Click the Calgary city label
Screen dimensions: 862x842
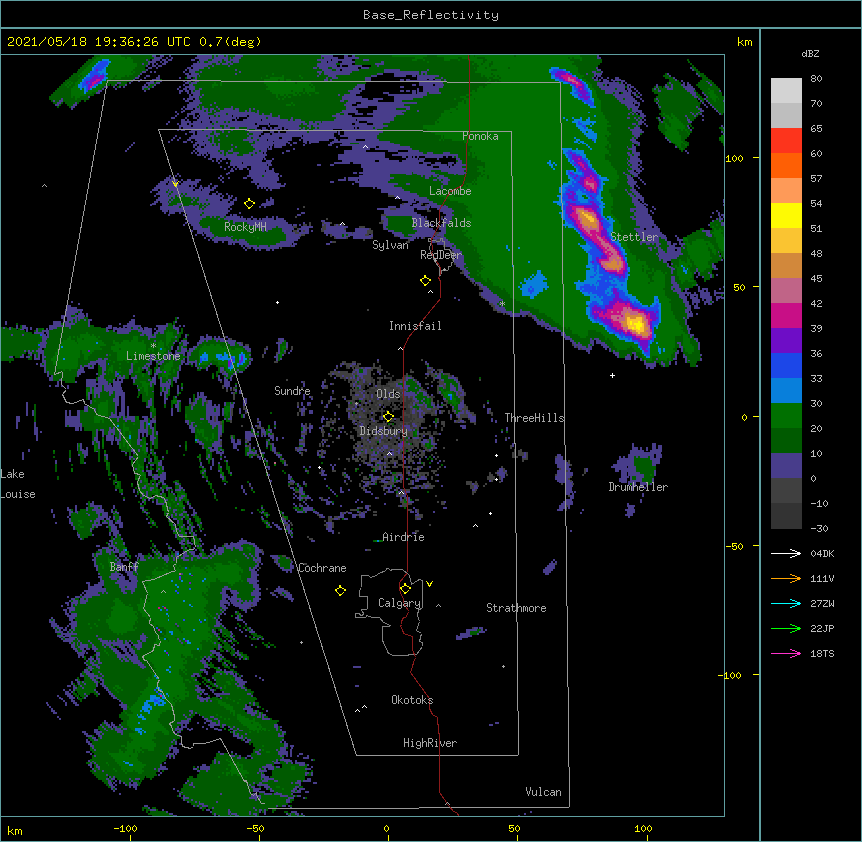point(400,603)
